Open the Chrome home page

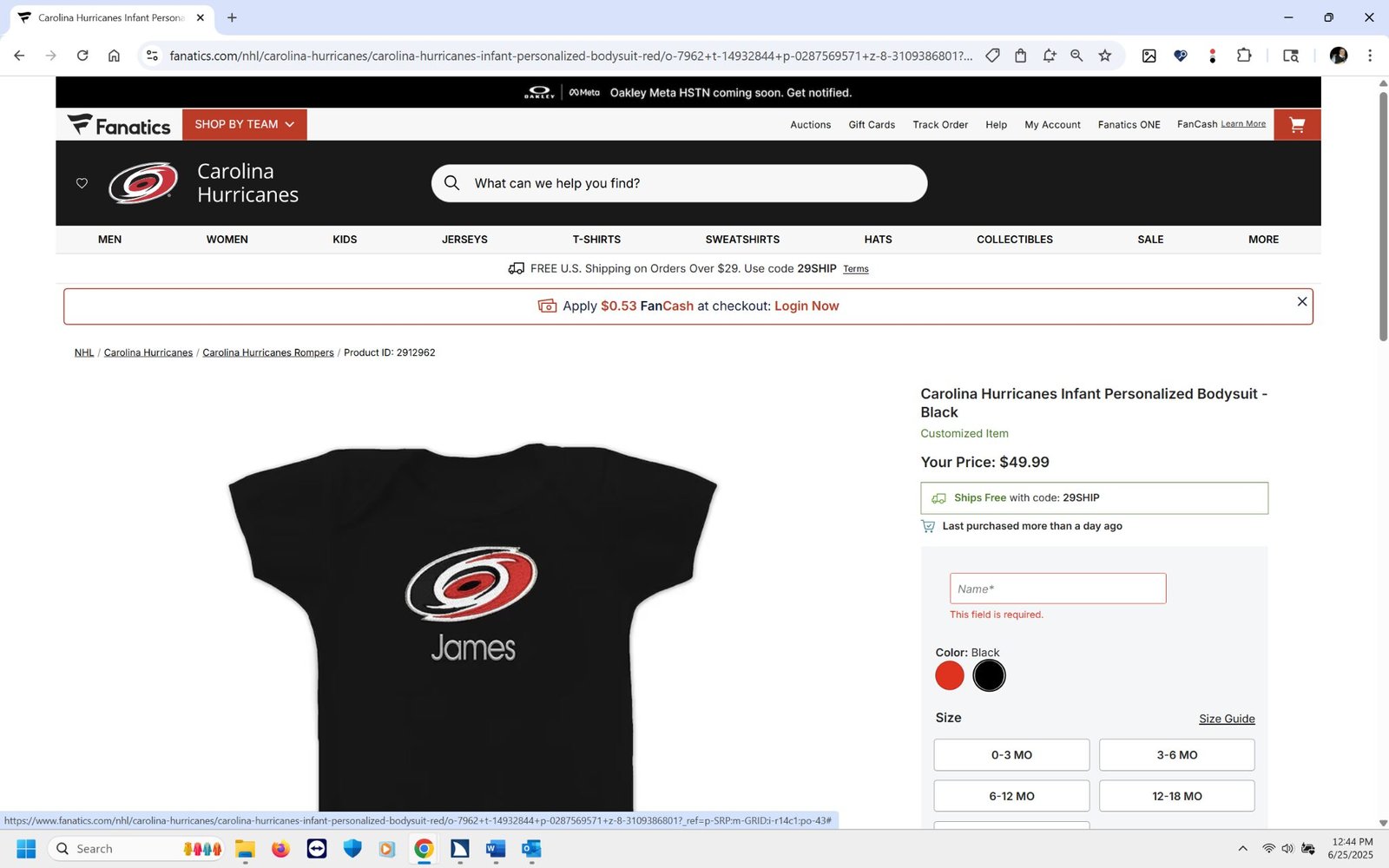(114, 56)
